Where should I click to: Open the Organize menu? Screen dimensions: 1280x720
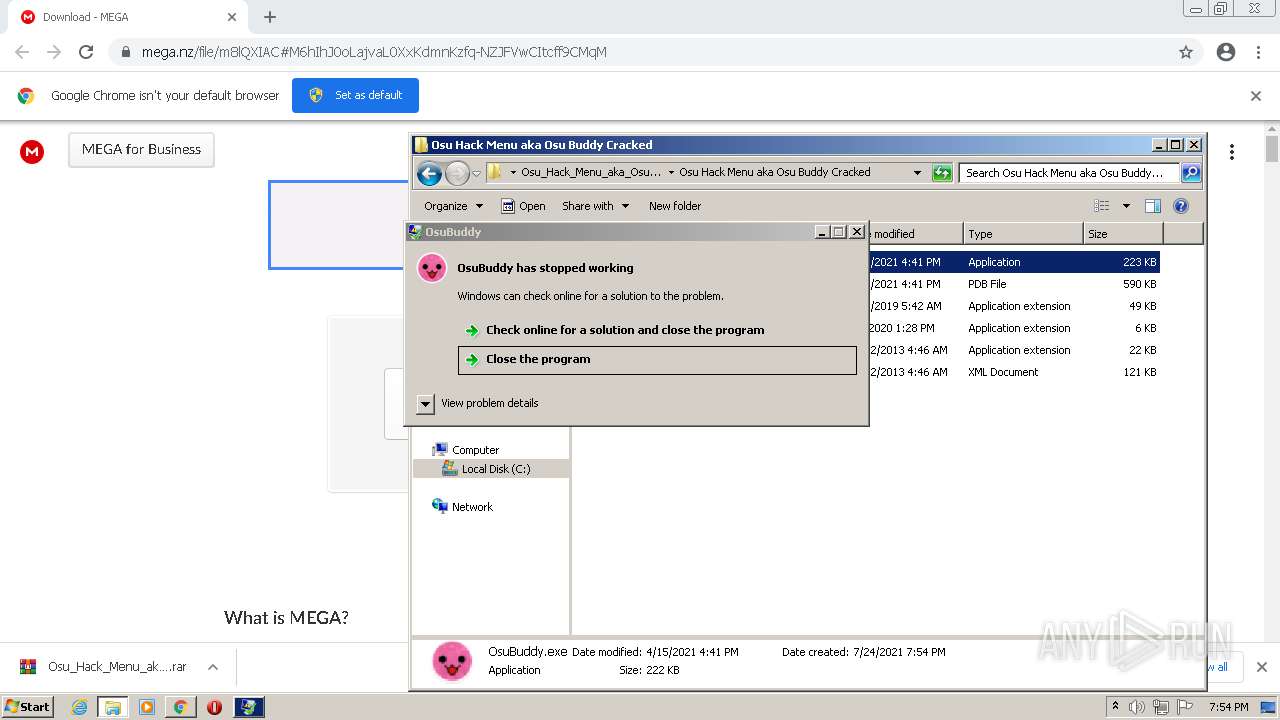pyautogui.click(x=453, y=206)
